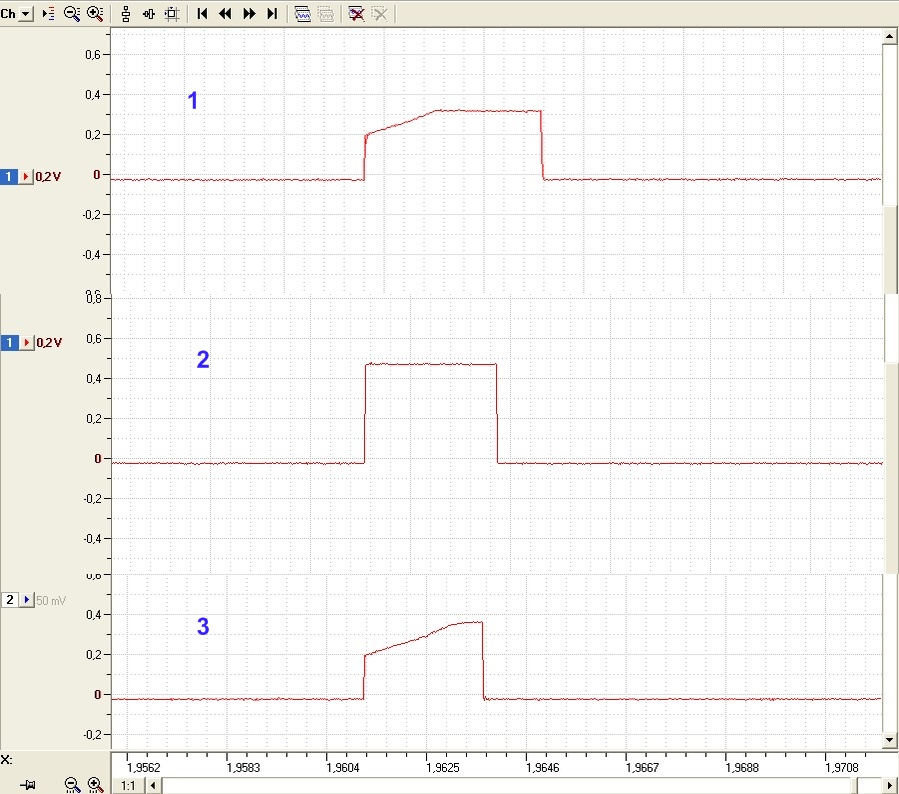The height and width of the screenshot is (794, 899).
Task: Fast forward to next frames
Action: 249,14
